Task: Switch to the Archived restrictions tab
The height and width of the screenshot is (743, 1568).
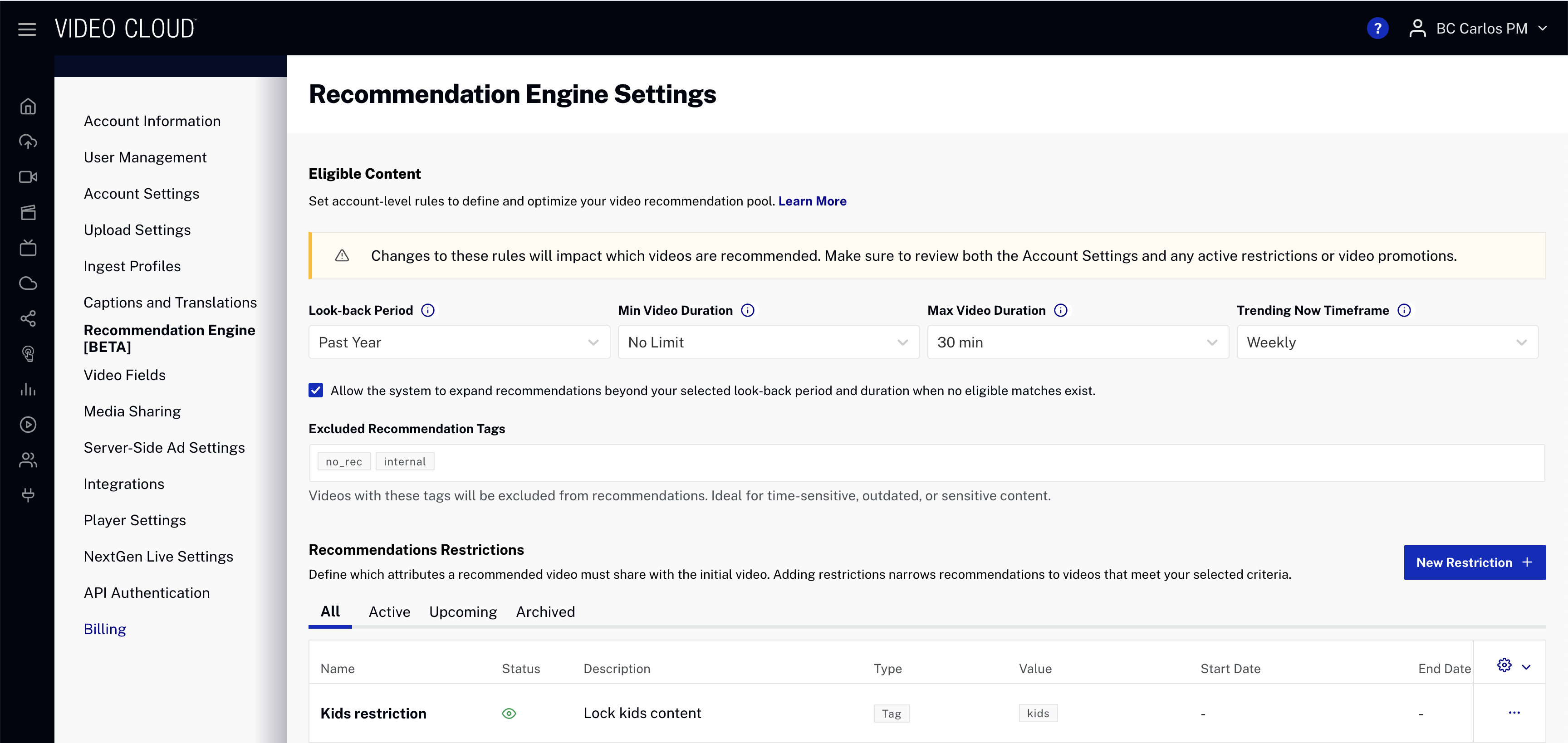Action: (x=545, y=611)
